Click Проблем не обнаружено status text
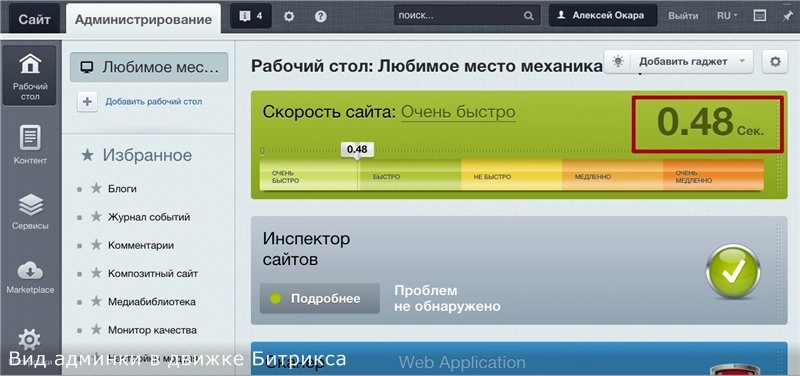The width and height of the screenshot is (800, 376). pyautogui.click(x=447, y=298)
